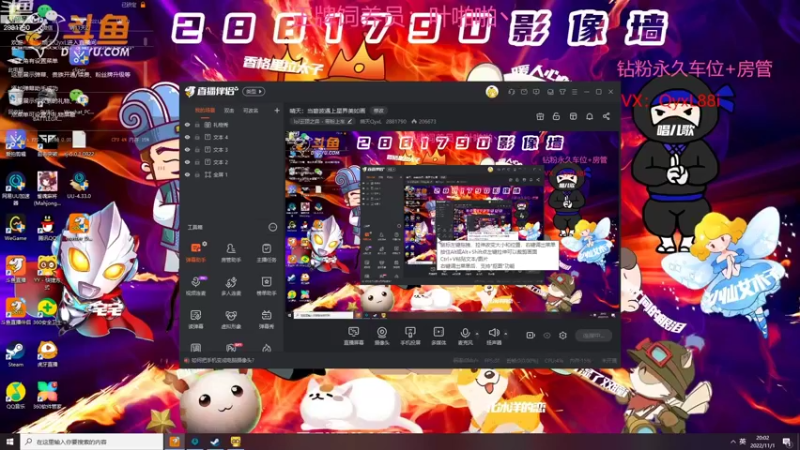
Task: Select the 礼物秀 source row
Action: click(232, 125)
